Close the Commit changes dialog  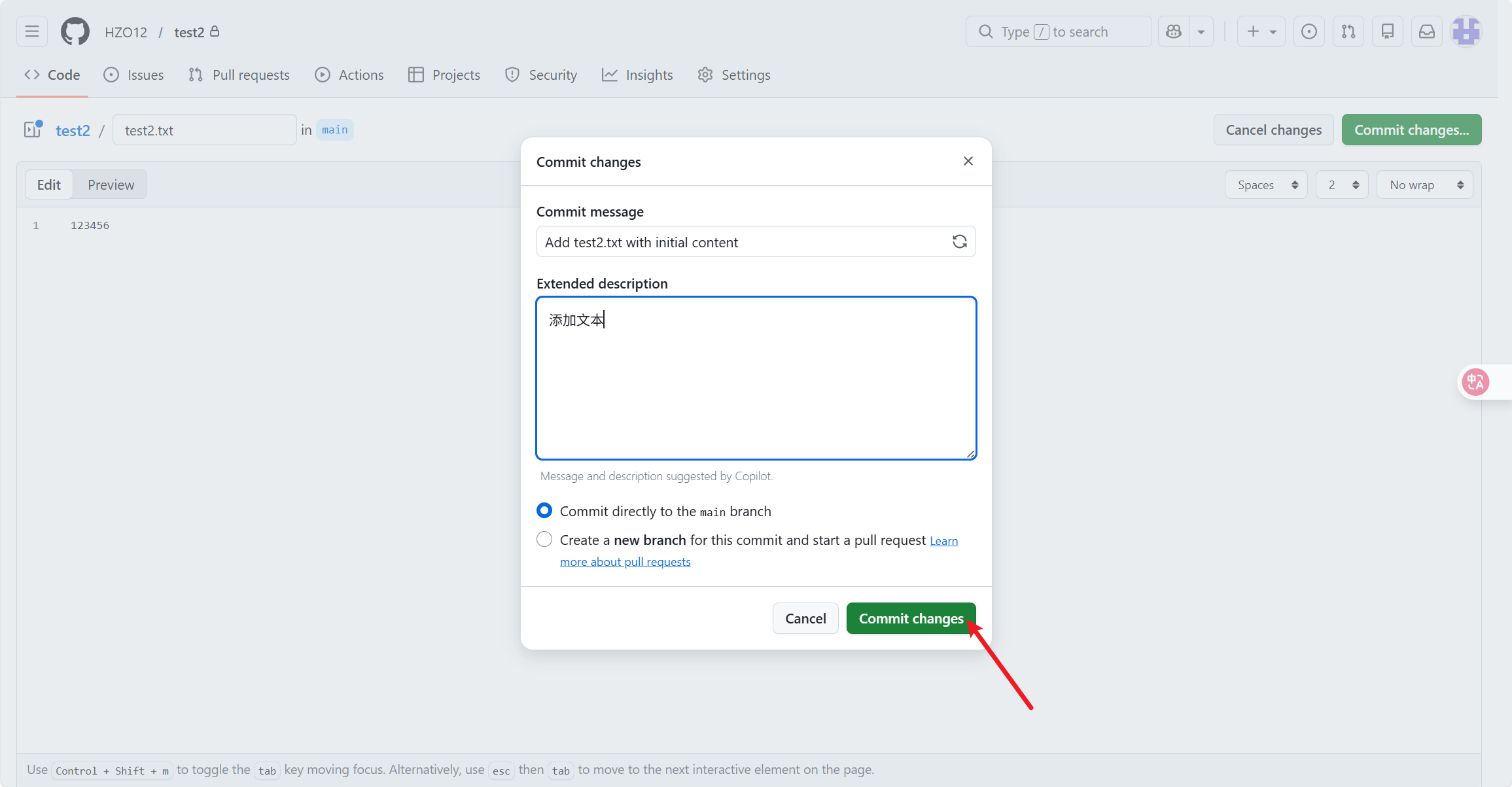tap(968, 161)
